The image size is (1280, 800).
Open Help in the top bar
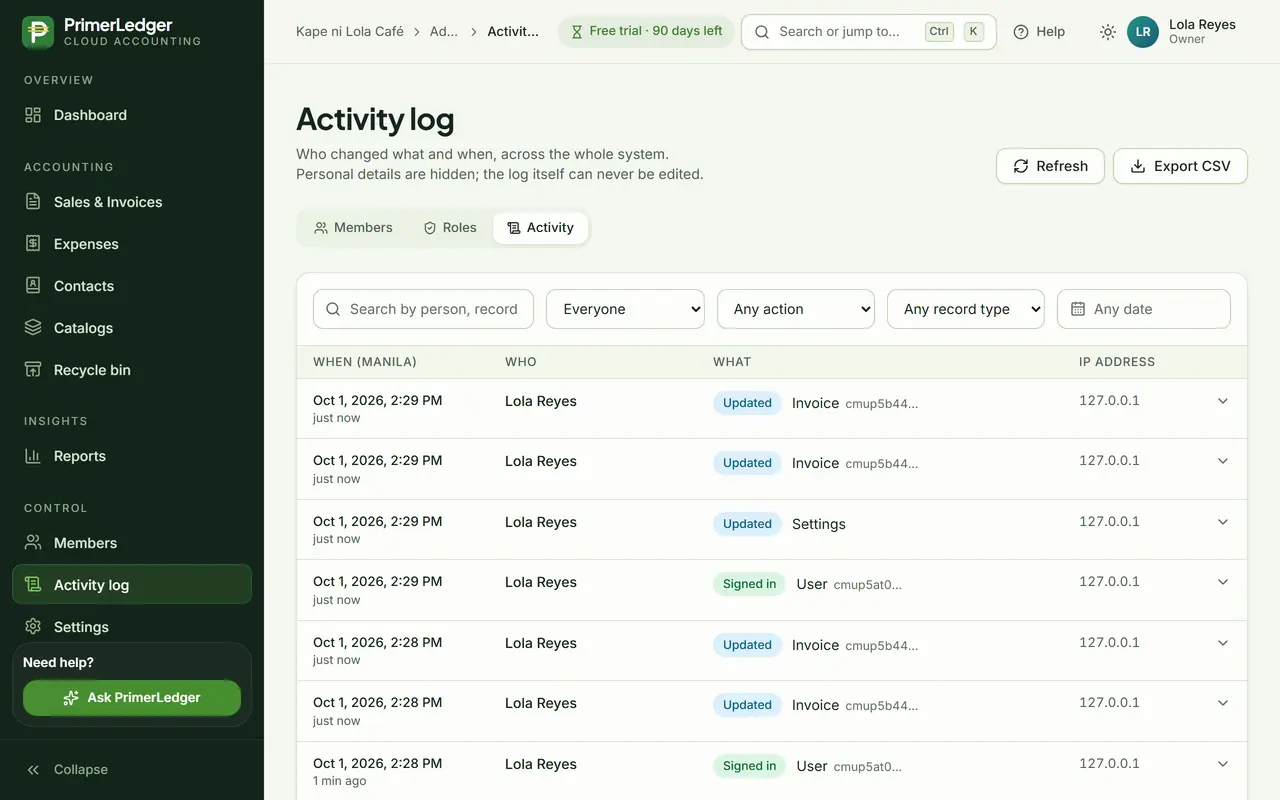(1039, 32)
